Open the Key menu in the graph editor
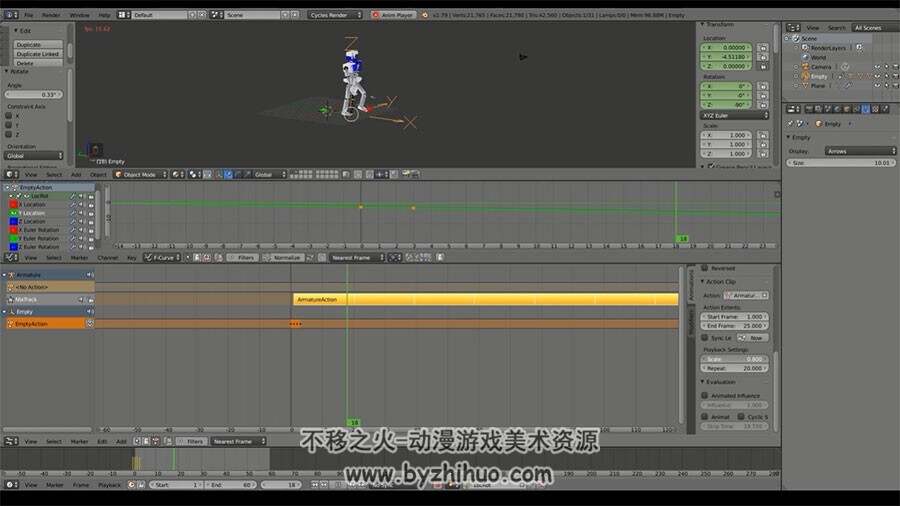Viewport: 900px width, 506px height. (x=131, y=258)
